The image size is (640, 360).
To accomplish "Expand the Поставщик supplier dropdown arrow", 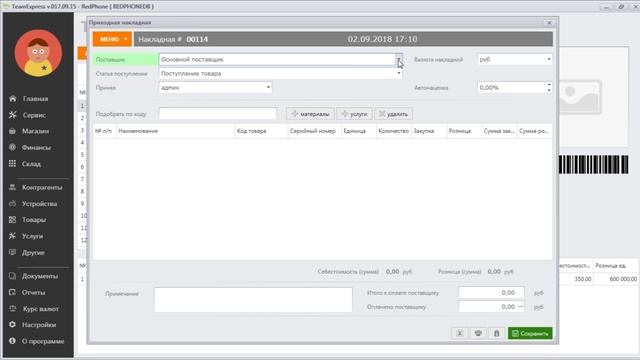I will click(x=399, y=60).
